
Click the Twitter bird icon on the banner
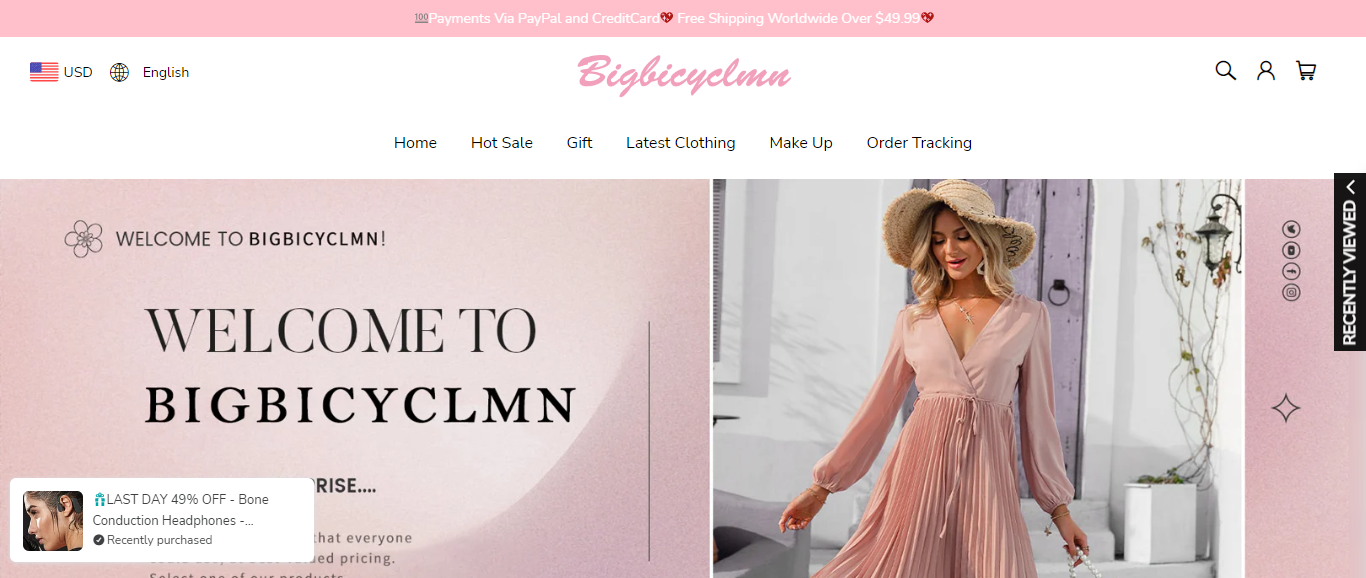click(1291, 229)
